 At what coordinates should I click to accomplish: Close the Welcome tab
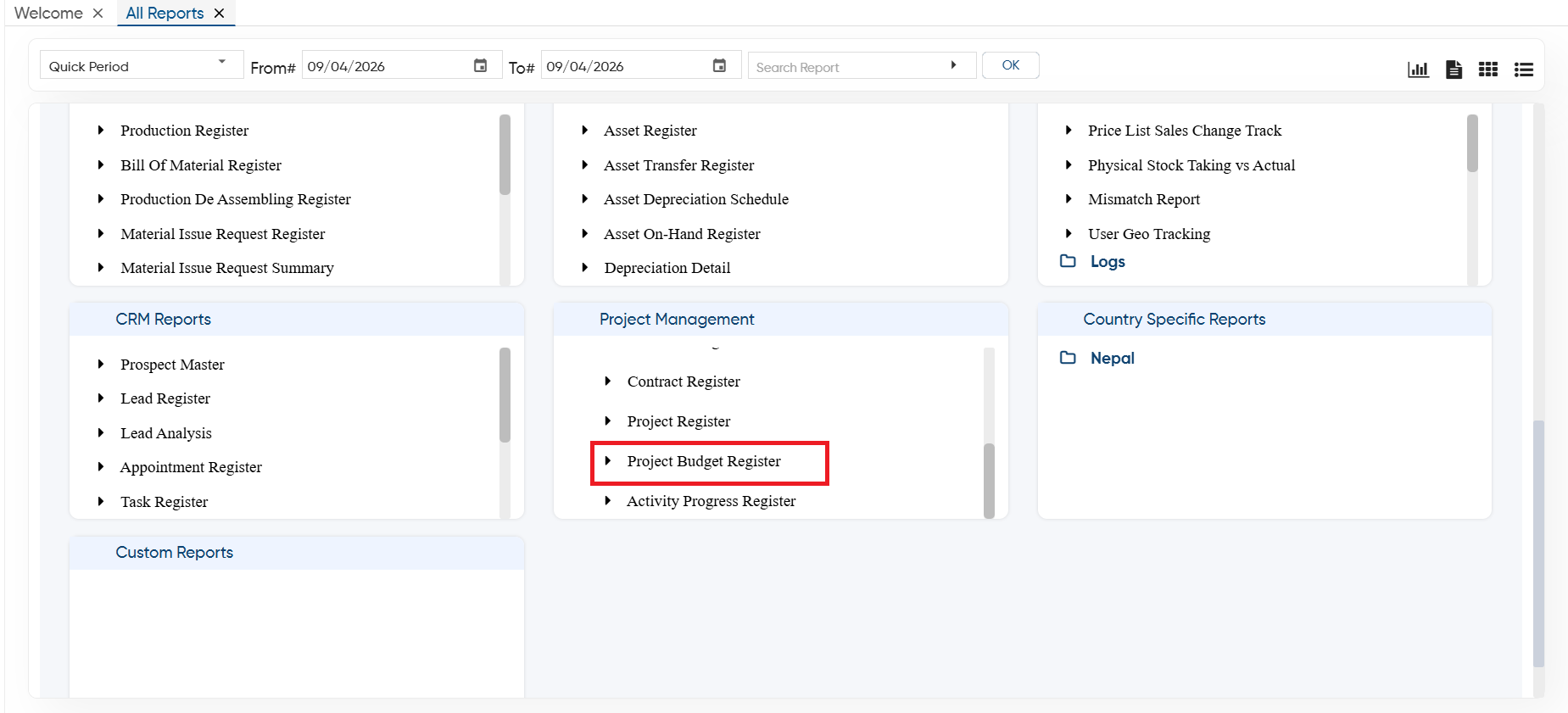tap(98, 13)
